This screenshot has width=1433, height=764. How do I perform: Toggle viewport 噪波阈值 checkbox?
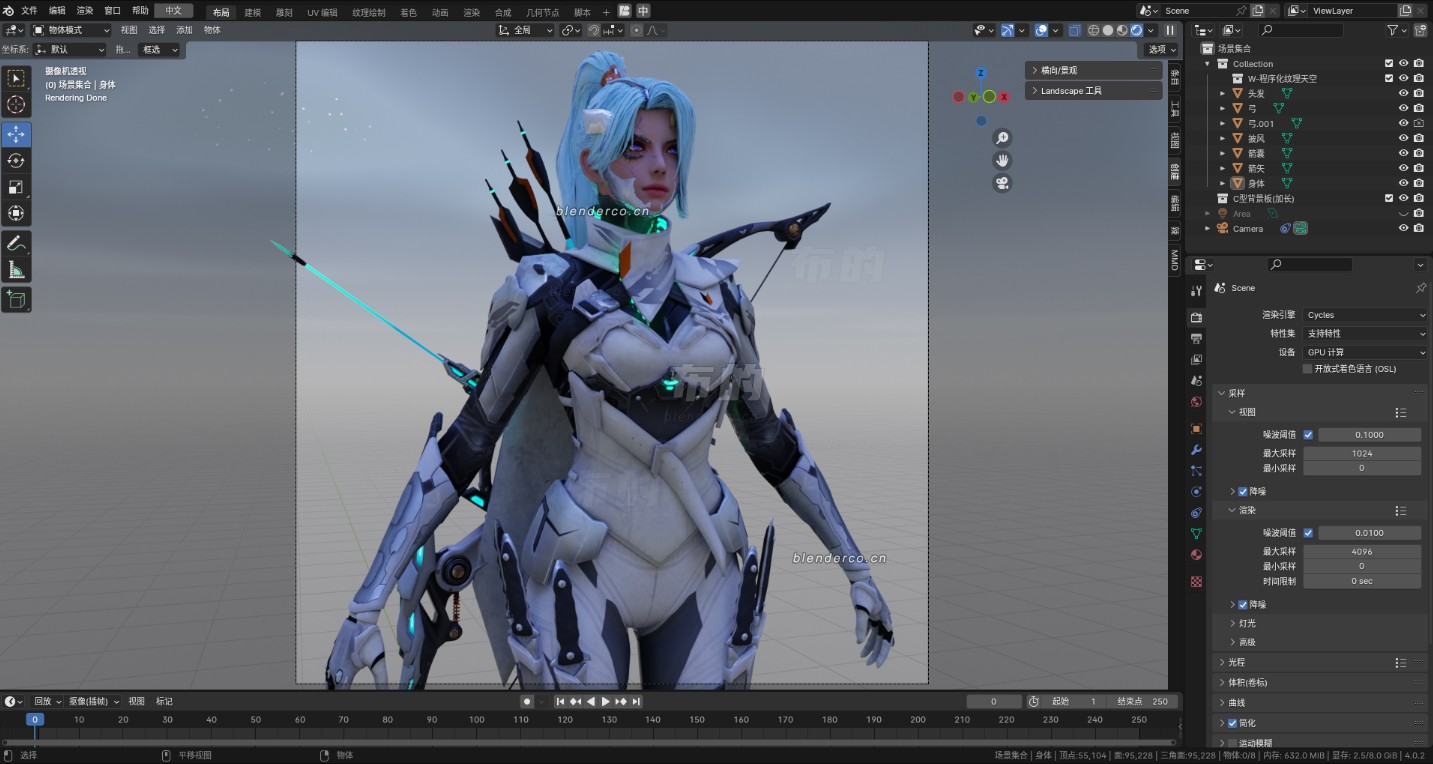tap(1308, 435)
